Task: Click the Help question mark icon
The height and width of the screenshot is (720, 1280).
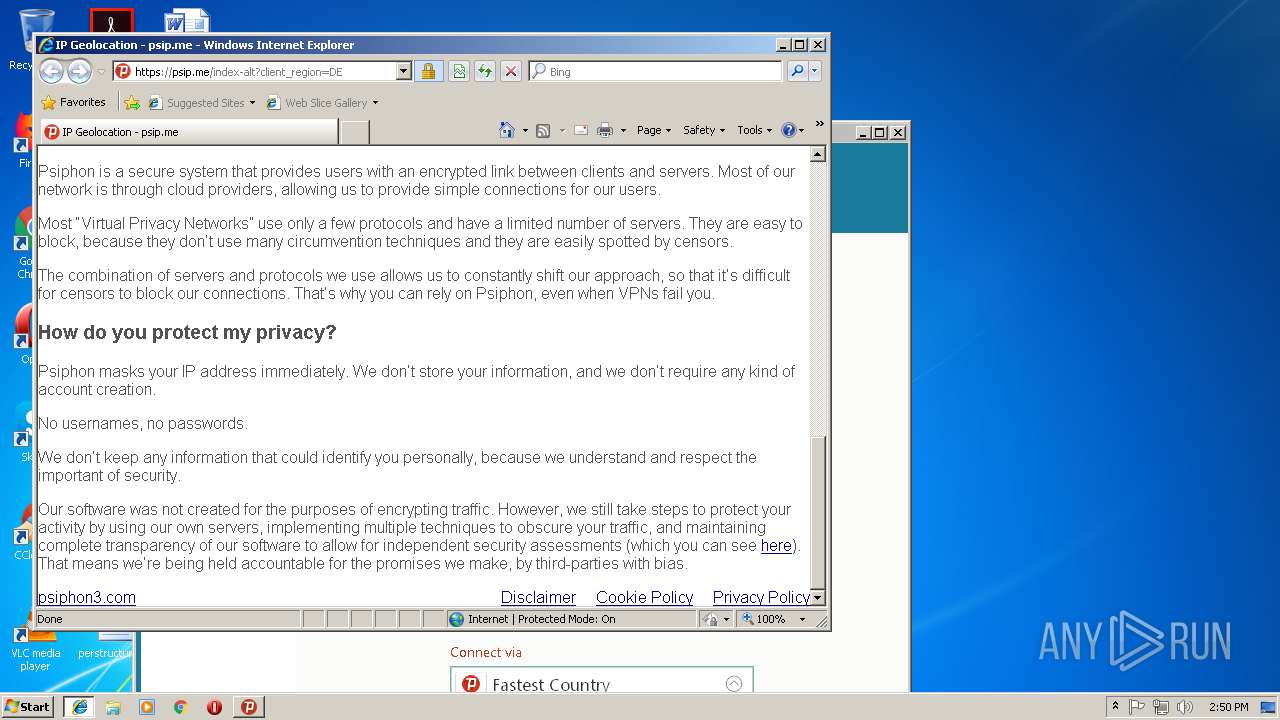Action: pyautogui.click(x=788, y=130)
